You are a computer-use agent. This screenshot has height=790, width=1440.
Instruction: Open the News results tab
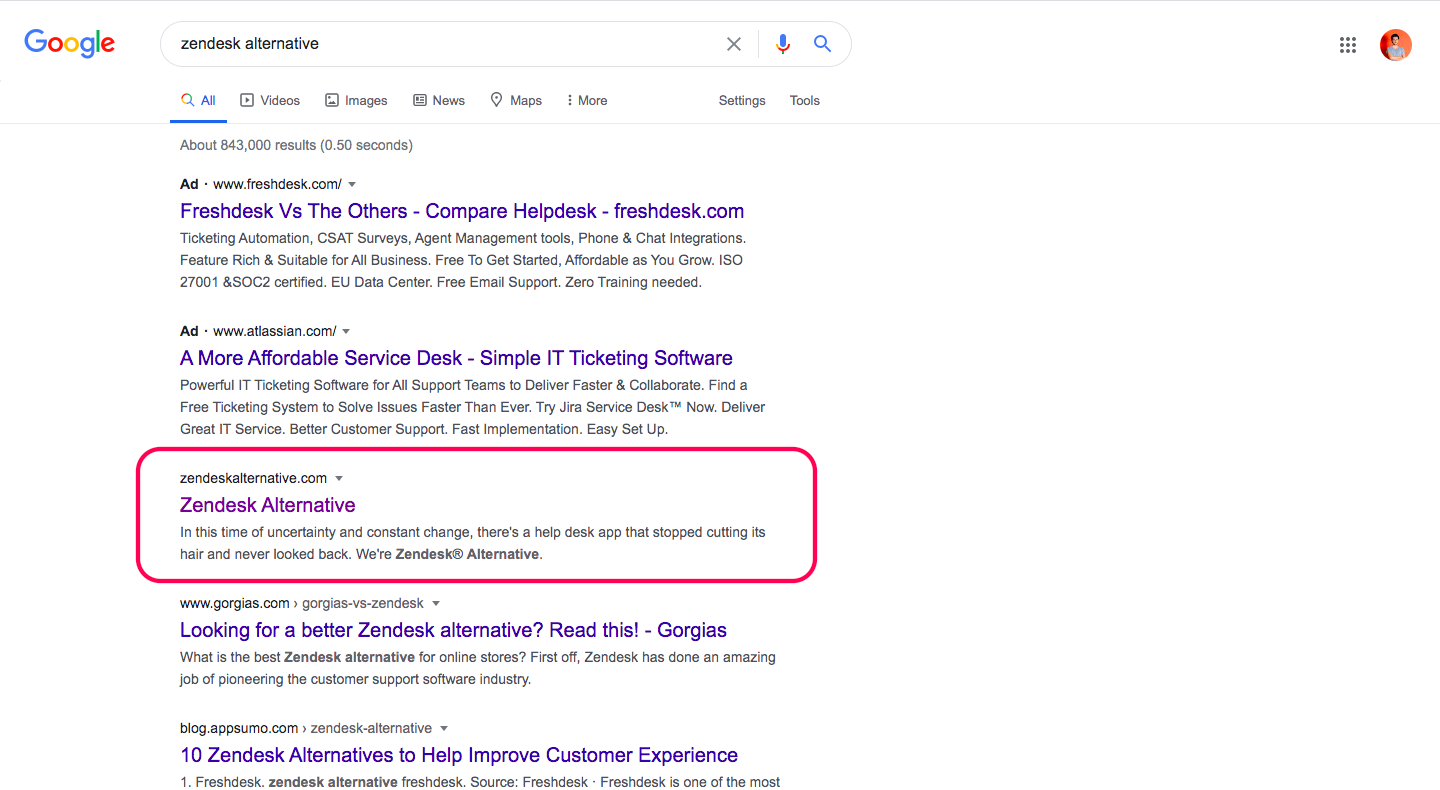point(439,100)
